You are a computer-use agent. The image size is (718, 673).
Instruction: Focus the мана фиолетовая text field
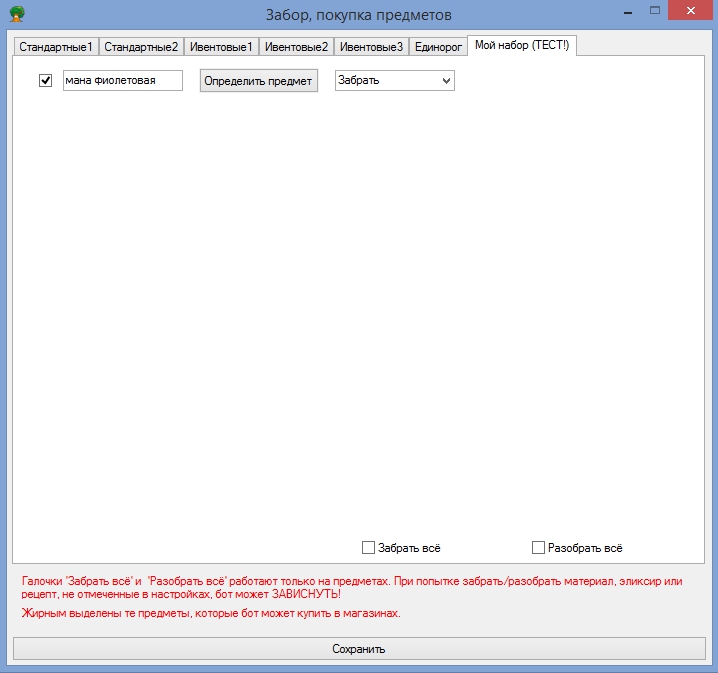click(x=122, y=81)
